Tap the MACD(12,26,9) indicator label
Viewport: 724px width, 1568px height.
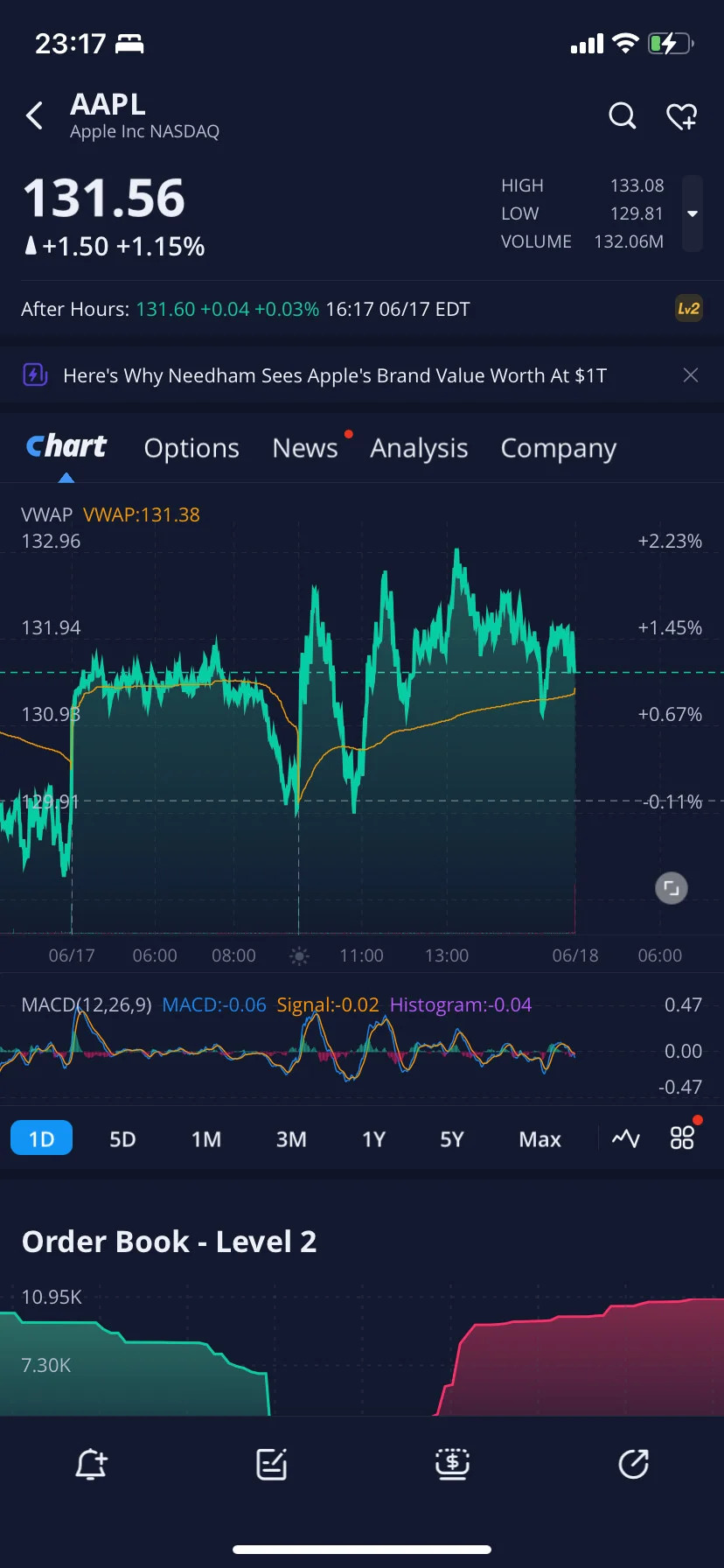click(x=87, y=1004)
